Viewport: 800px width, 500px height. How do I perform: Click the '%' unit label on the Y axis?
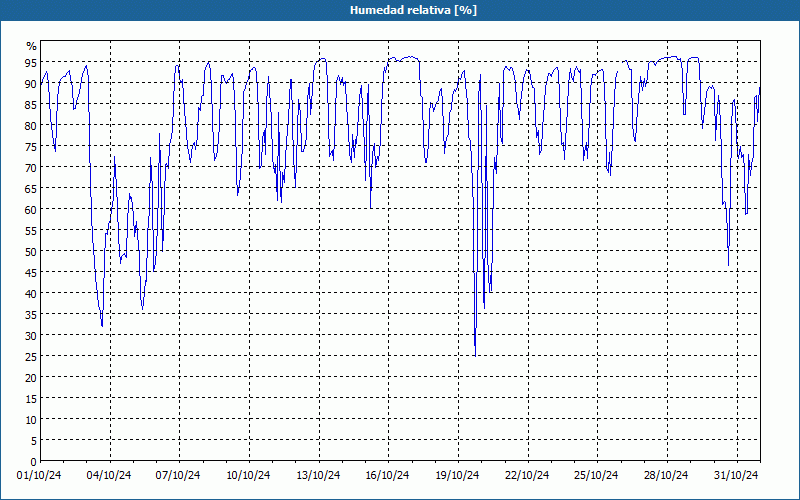pyautogui.click(x=32, y=46)
